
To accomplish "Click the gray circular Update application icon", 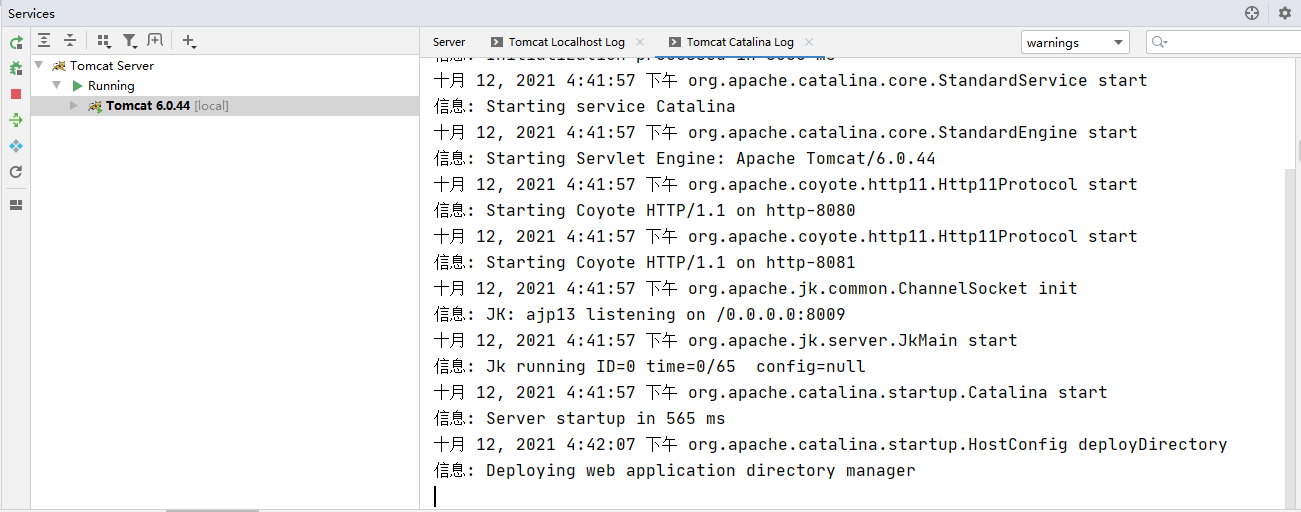I will [x=16, y=172].
